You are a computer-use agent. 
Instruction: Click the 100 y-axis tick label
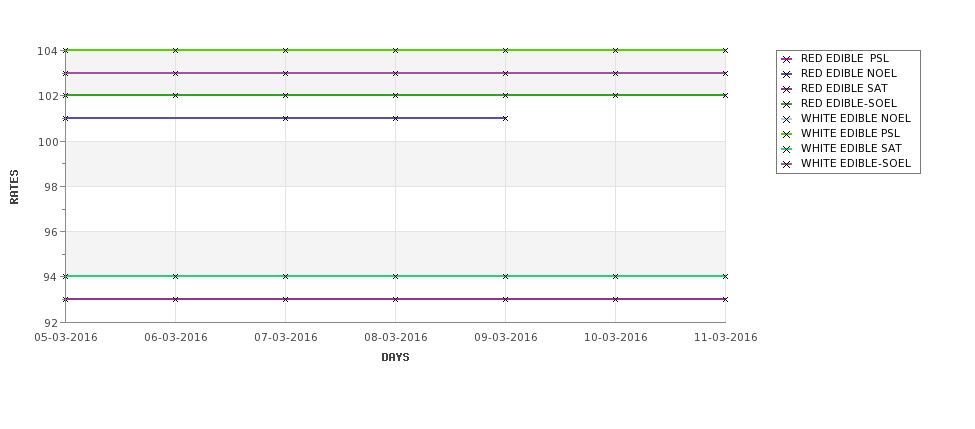pos(47,141)
